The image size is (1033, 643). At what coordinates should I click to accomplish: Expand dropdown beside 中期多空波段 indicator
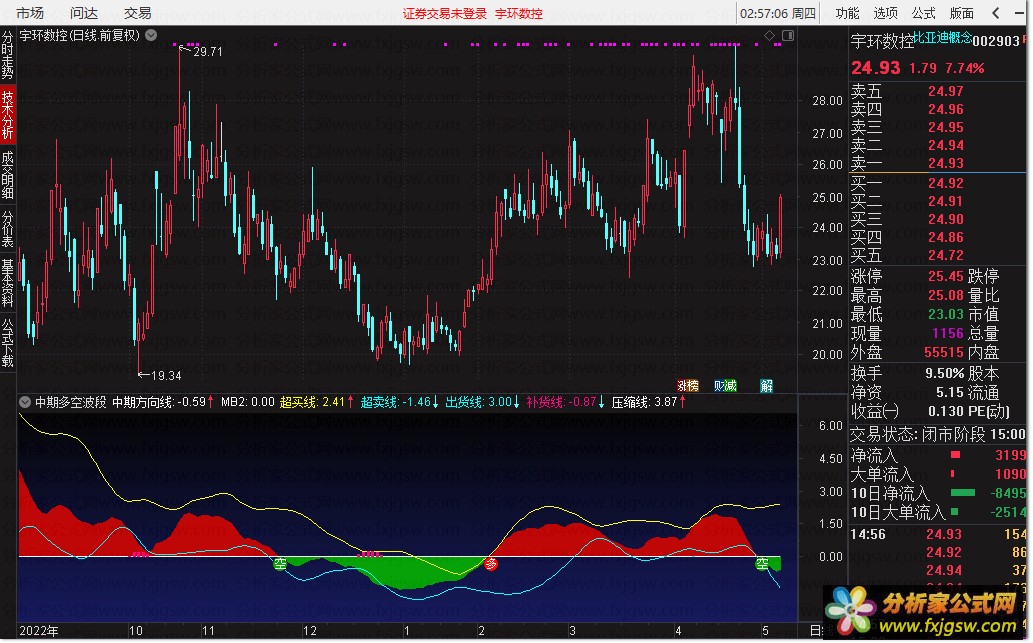click(25, 402)
